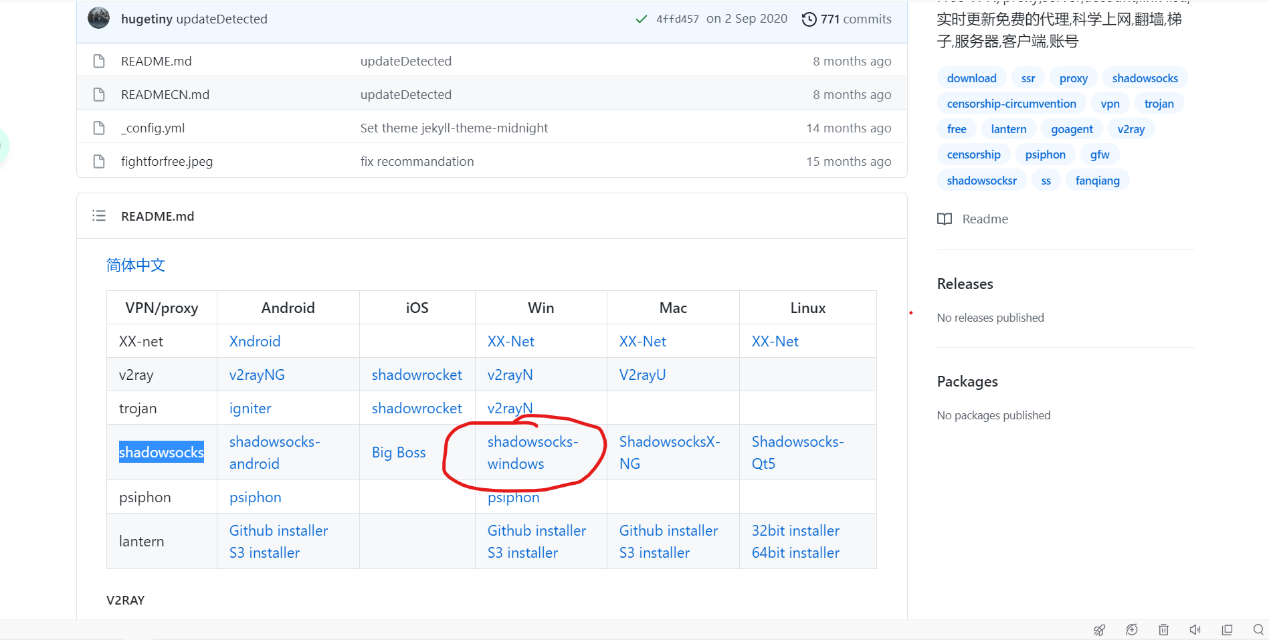Open the hugetiny author profile link
1269x640 pixels.
(x=146, y=19)
